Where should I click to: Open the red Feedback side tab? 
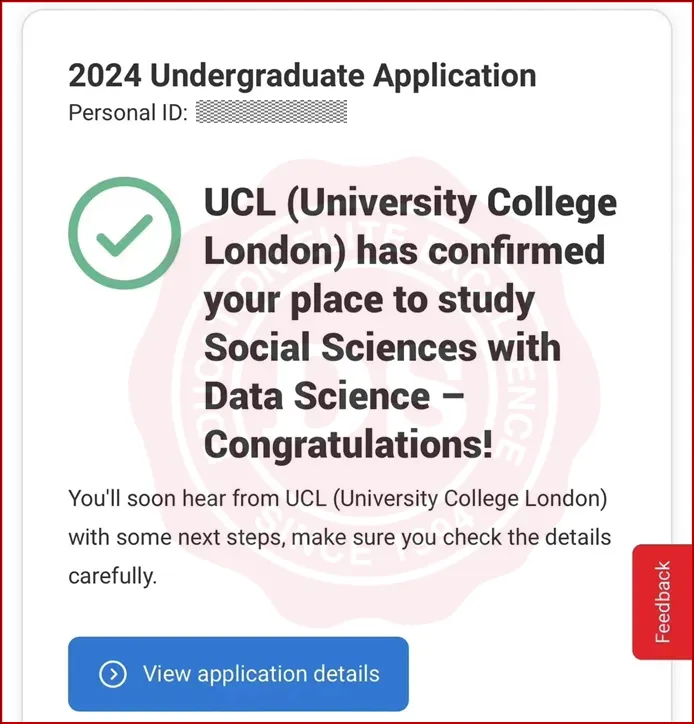tap(662, 602)
